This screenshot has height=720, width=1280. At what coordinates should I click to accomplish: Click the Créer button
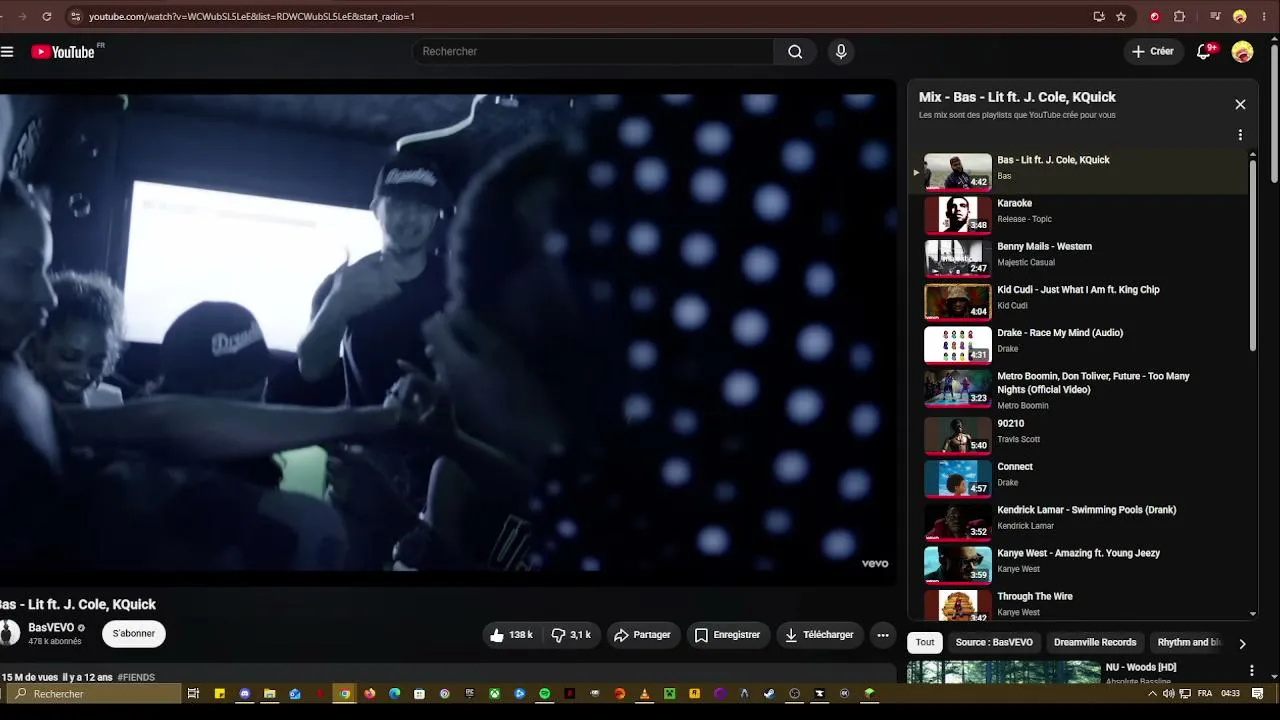[1153, 52]
